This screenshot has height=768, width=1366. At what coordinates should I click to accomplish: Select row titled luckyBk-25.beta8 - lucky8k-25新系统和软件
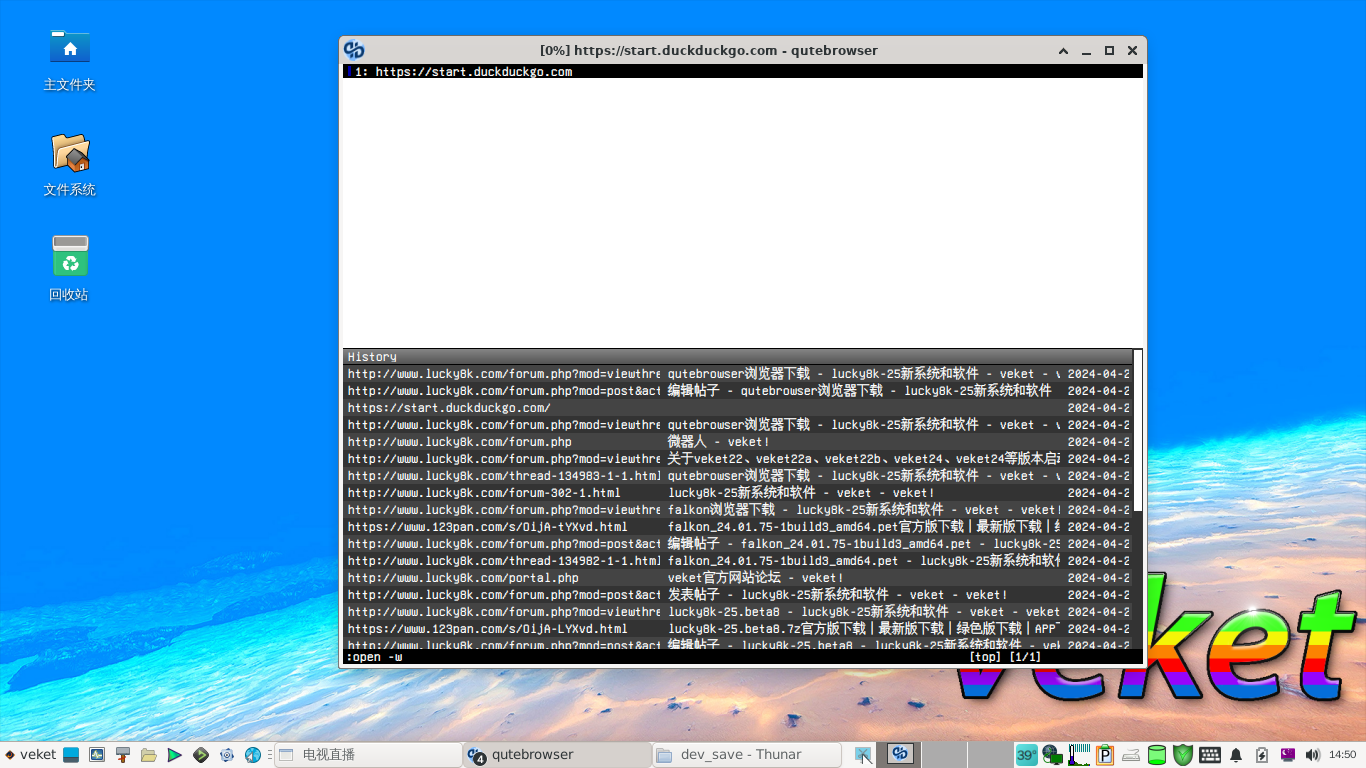(739, 612)
